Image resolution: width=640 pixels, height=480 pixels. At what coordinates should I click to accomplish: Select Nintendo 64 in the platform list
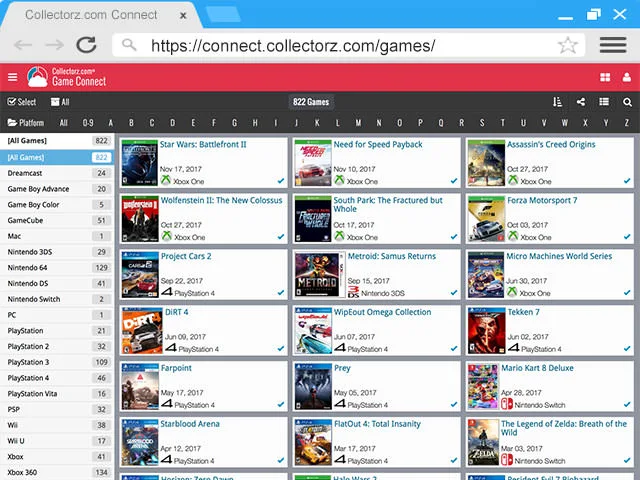pos(57,268)
